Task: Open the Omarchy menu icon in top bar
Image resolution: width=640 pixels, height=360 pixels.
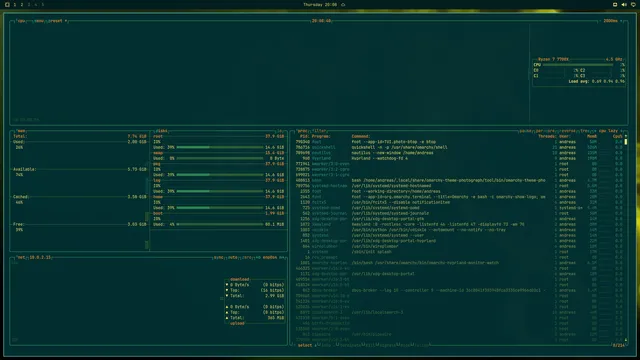Action: click(7, 4)
